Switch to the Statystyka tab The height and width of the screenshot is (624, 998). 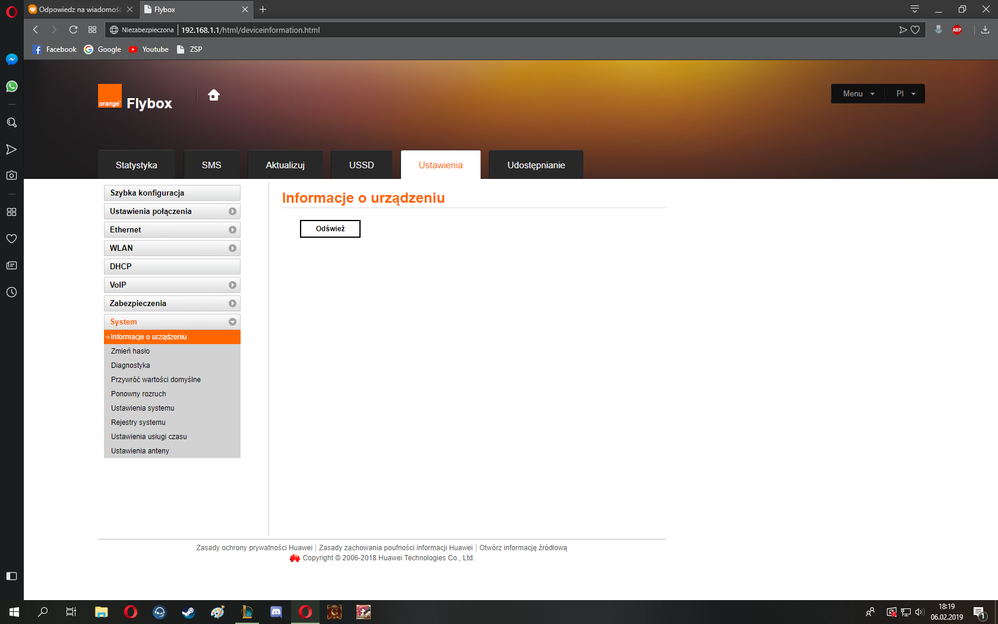(136, 165)
